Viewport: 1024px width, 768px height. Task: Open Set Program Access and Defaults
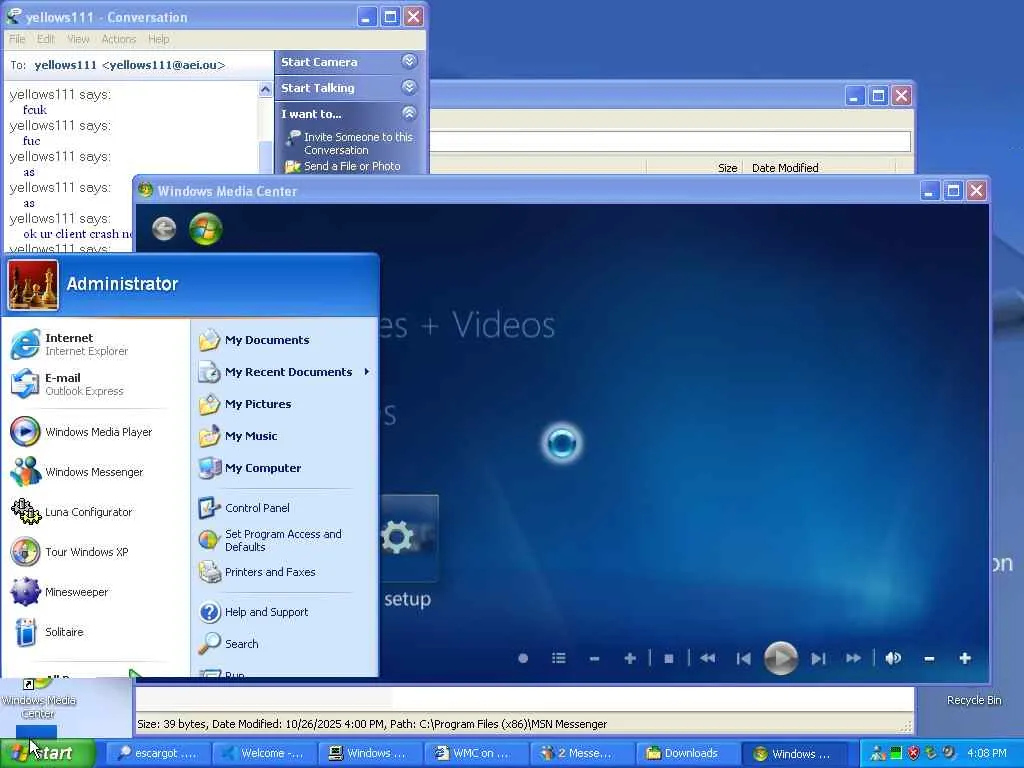pos(270,540)
